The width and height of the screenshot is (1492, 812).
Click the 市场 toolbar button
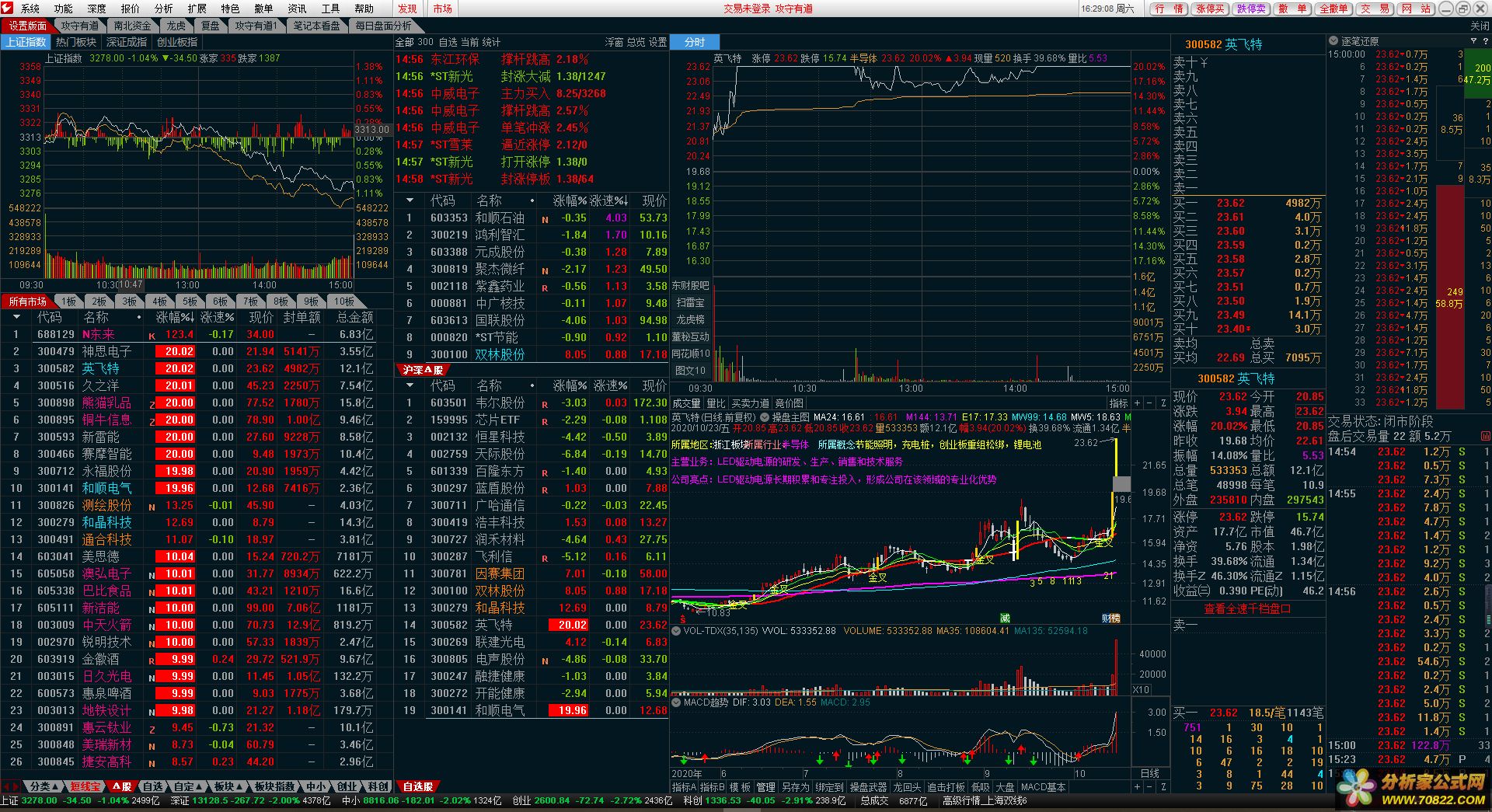point(442,9)
